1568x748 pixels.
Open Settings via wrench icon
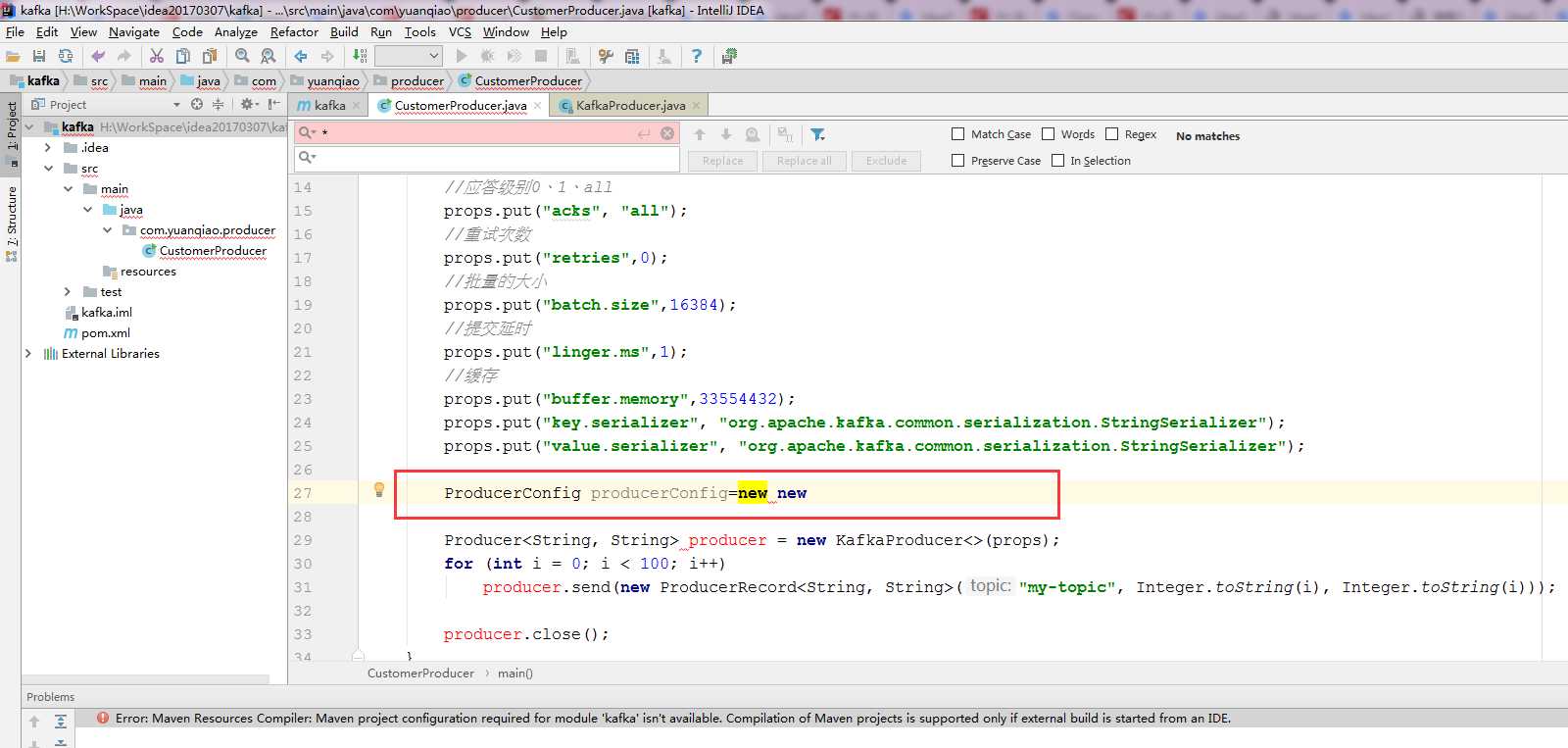click(606, 57)
